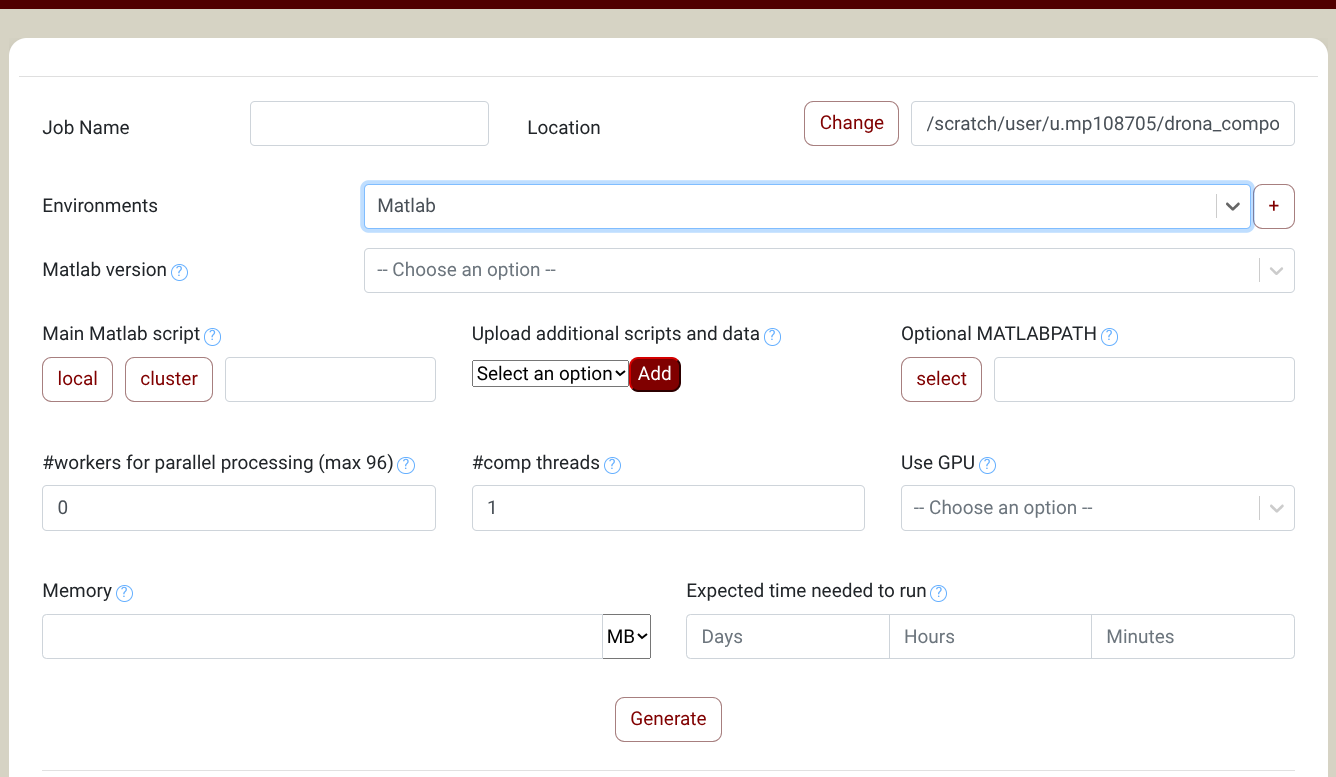The image size is (1336, 777).
Task: Expand the Environments dropdown showing Matlab
Action: point(806,206)
